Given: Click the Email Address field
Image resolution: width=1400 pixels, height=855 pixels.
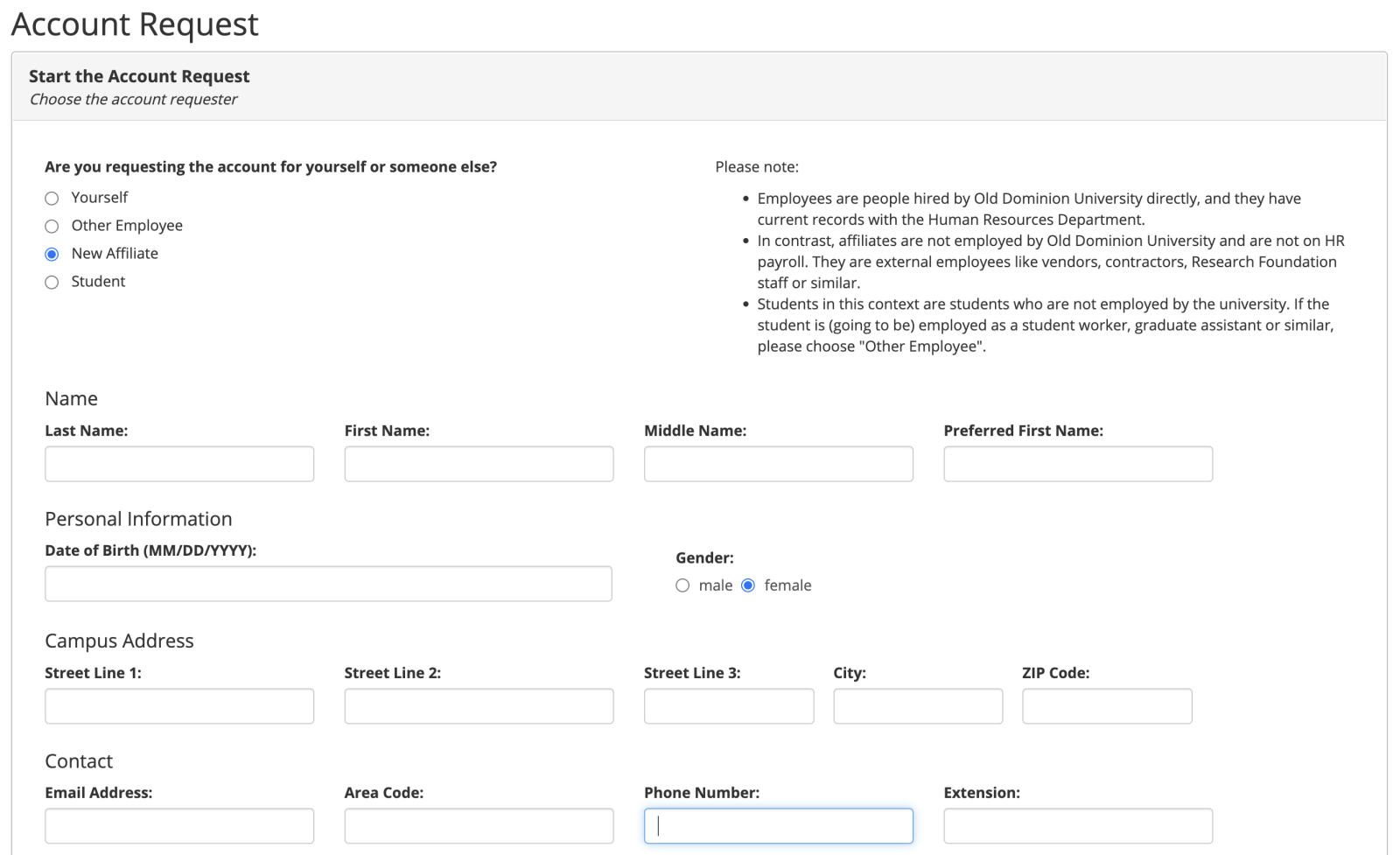Looking at the screenshot, I should [179, 826].
